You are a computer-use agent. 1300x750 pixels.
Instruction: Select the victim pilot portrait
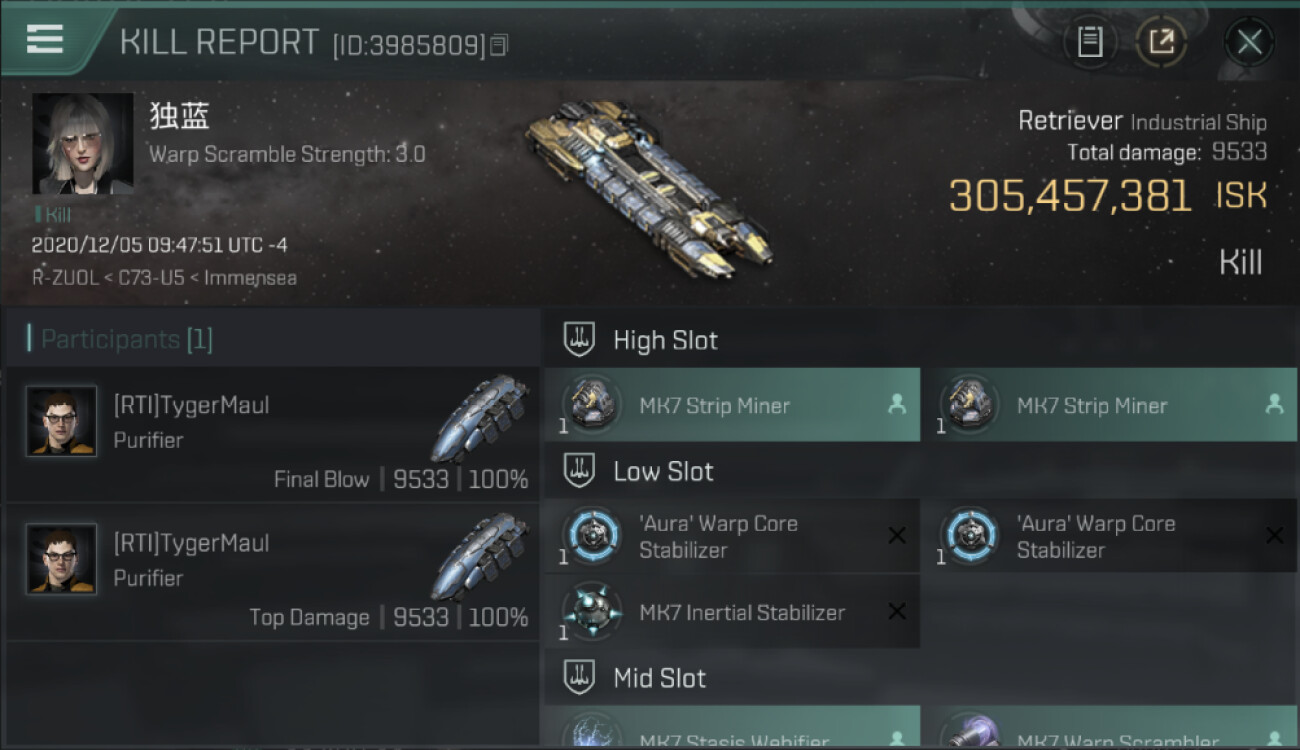pos(83,144)
